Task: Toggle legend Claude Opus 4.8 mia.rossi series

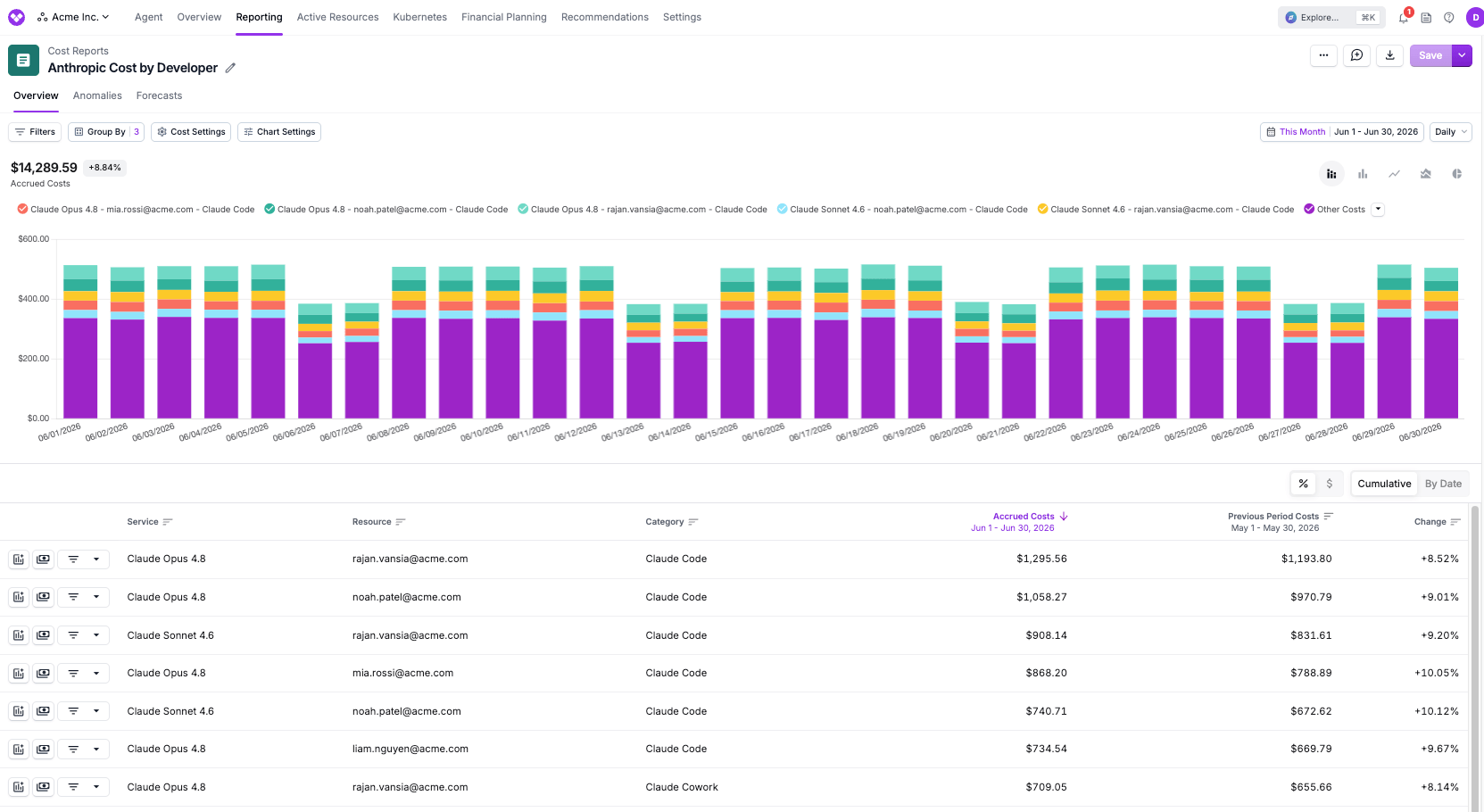Action: click(136, 210)
